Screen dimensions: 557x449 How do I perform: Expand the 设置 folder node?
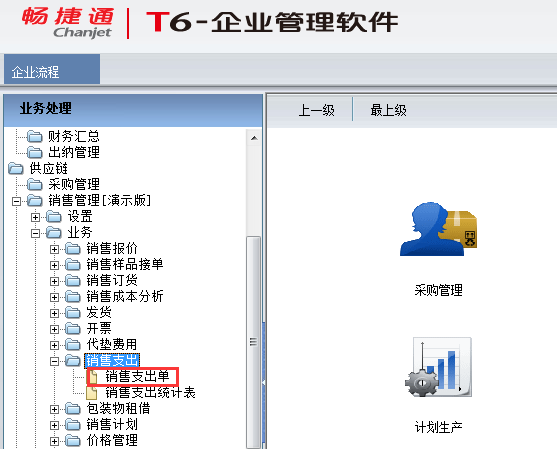[35, 217]
